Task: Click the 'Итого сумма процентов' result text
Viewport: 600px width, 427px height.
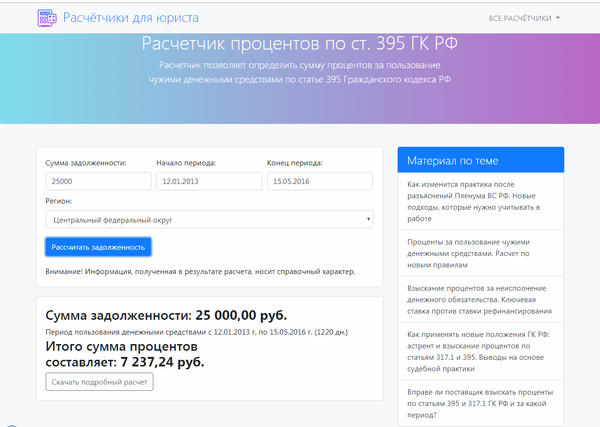Action: click(125, 353)
